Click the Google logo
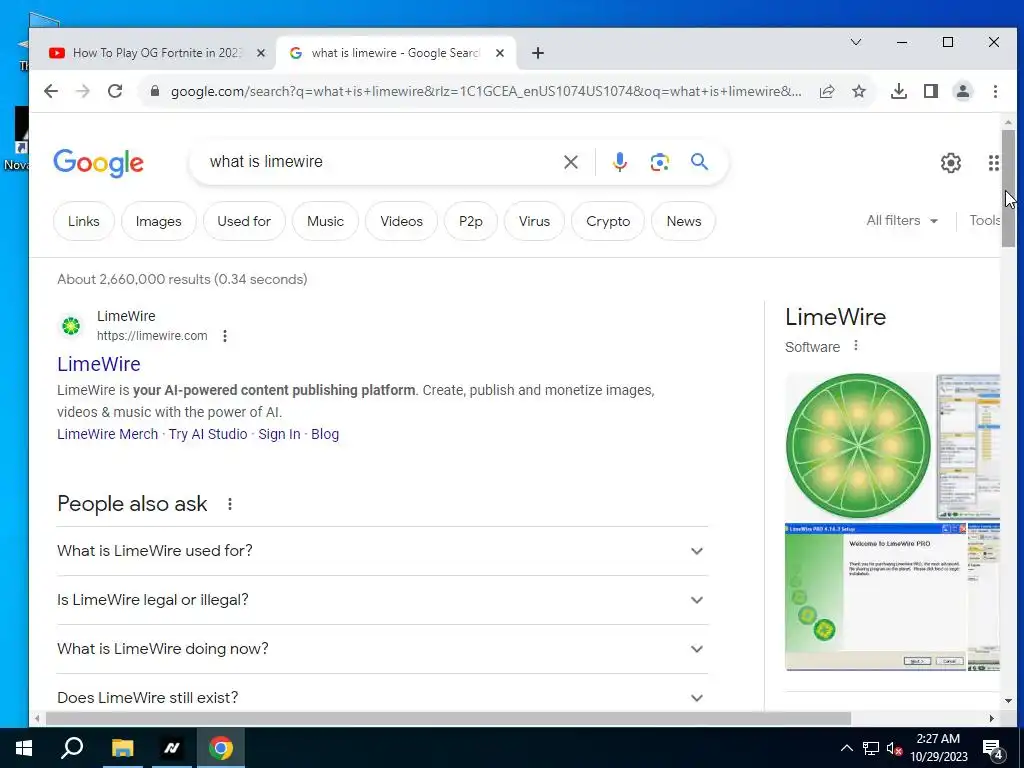 [99, 163]
